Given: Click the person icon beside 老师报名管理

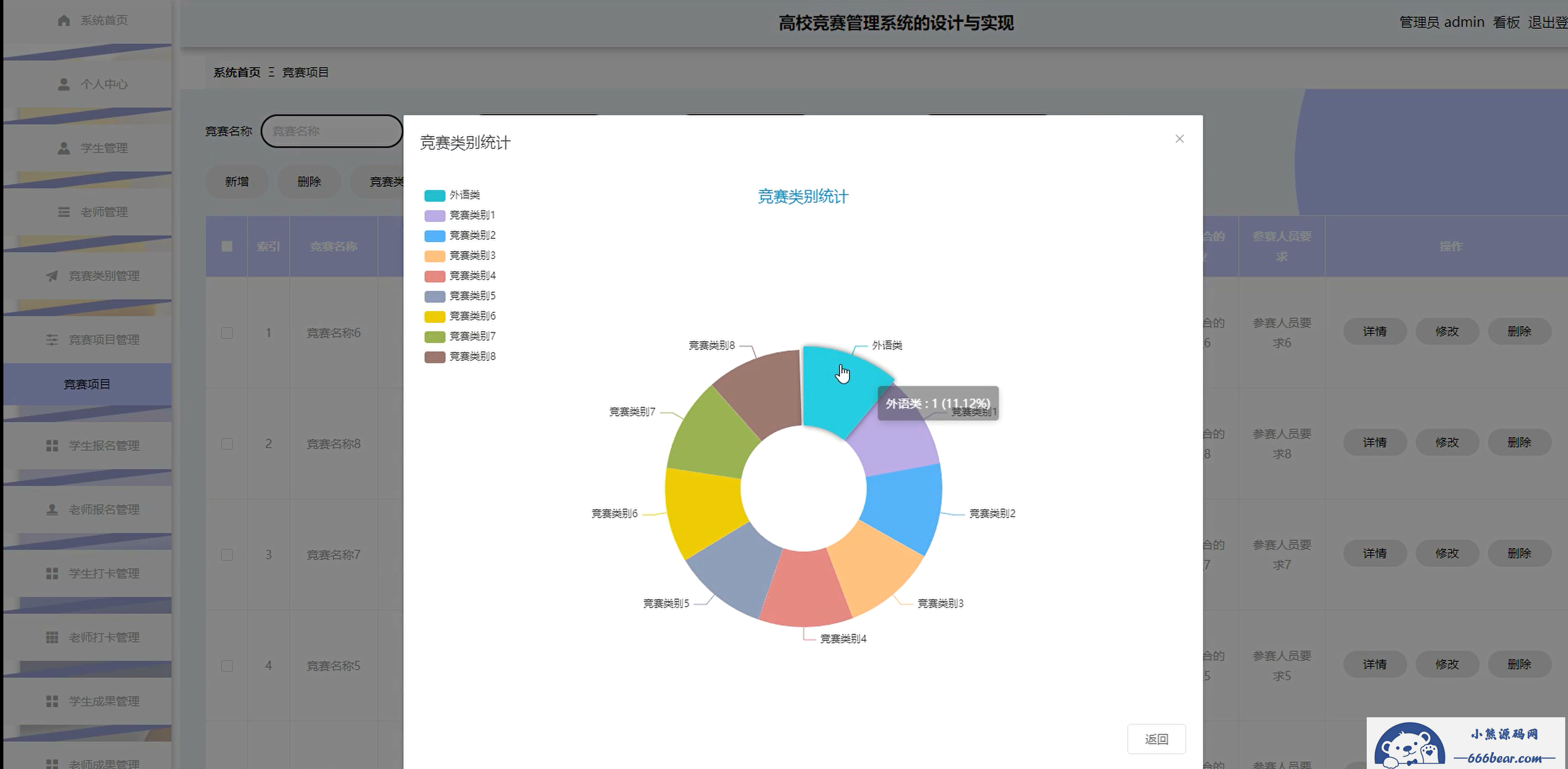Looking at the screenshot, I should (x=52, y=509).
